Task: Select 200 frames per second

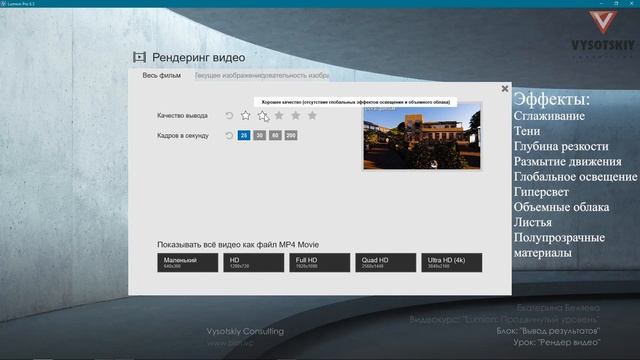Action: (x=291, y=135)
